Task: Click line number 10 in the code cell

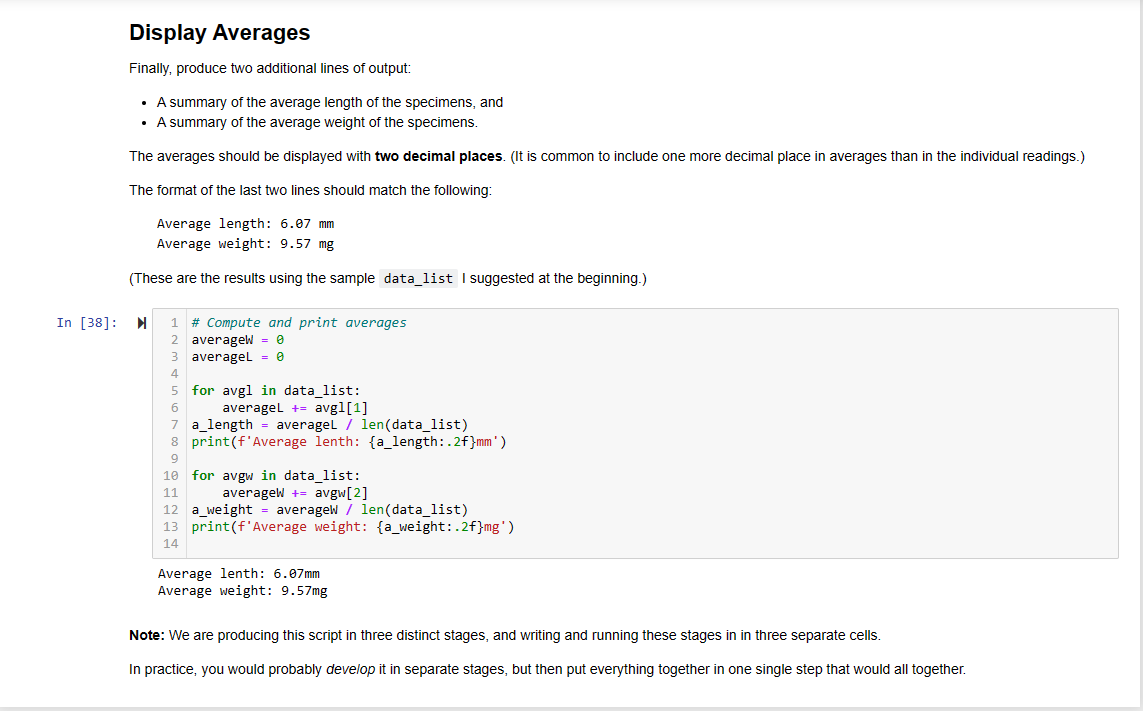Action: click(x=171, y=475)
